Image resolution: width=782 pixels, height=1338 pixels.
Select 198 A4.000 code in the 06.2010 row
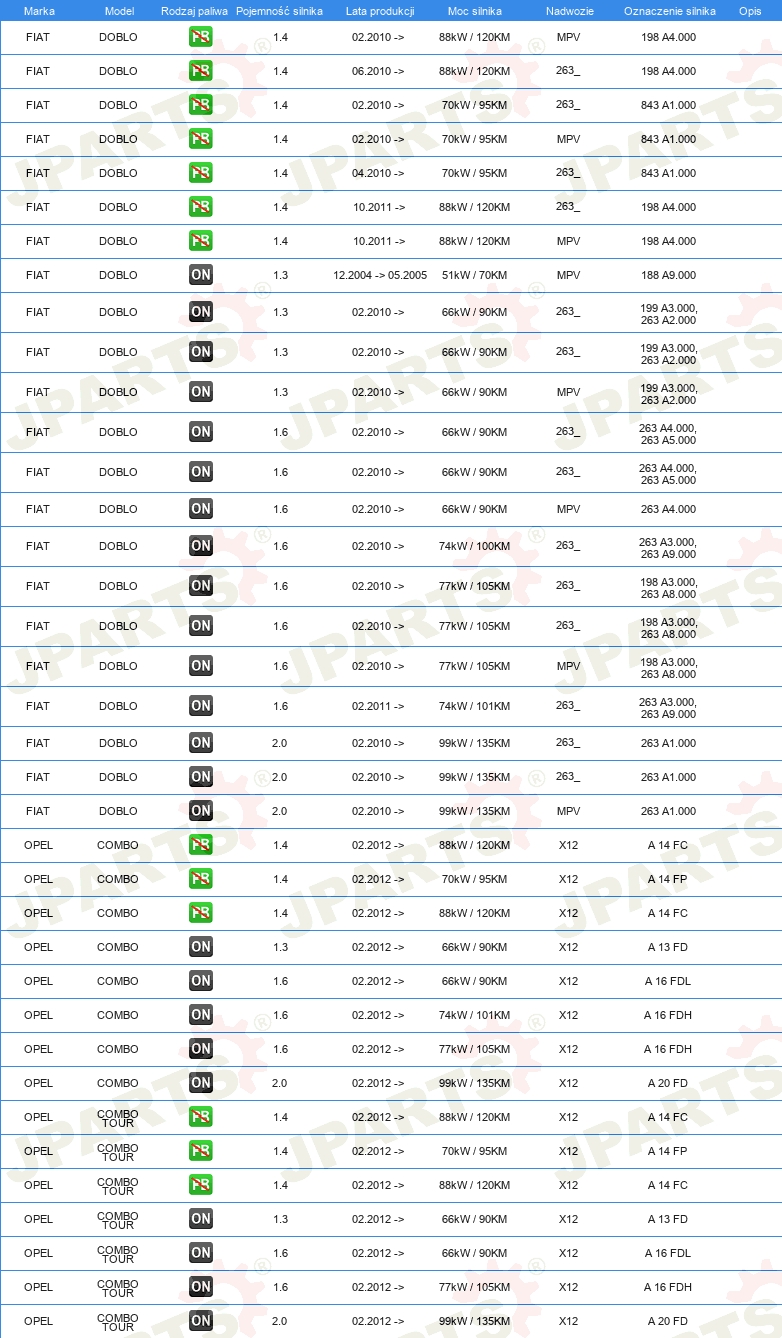pyautogui.click(x=669, y=71)
